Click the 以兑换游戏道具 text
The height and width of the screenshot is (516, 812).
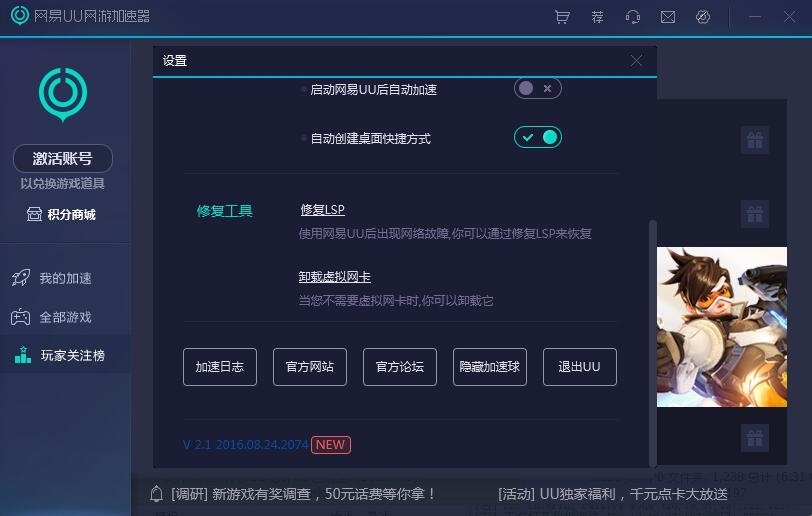pyautogui.click(x=63, y=183)
